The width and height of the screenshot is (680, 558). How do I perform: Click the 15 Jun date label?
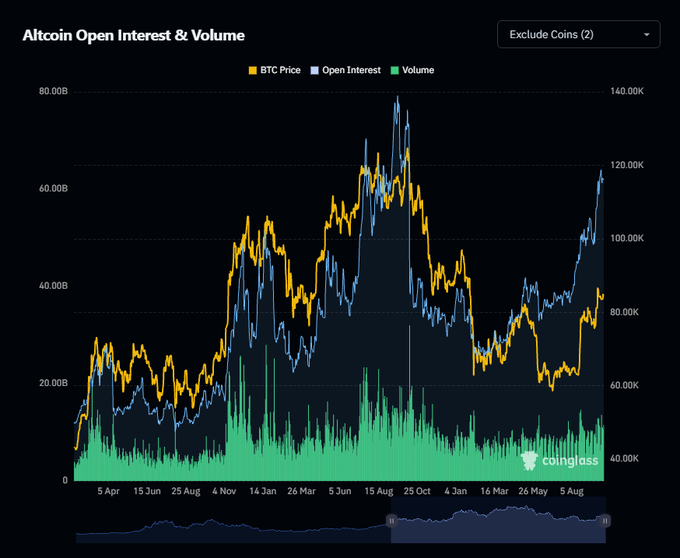pos(147,491)
